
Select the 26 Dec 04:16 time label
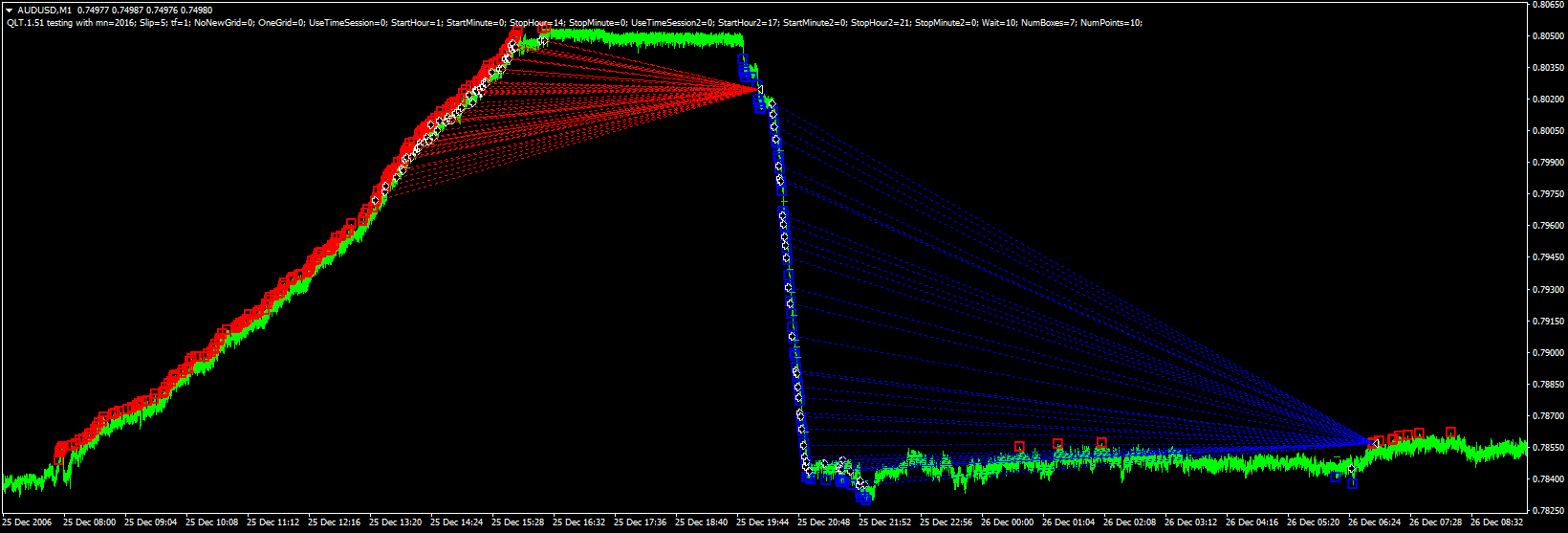pos(1252,522)
